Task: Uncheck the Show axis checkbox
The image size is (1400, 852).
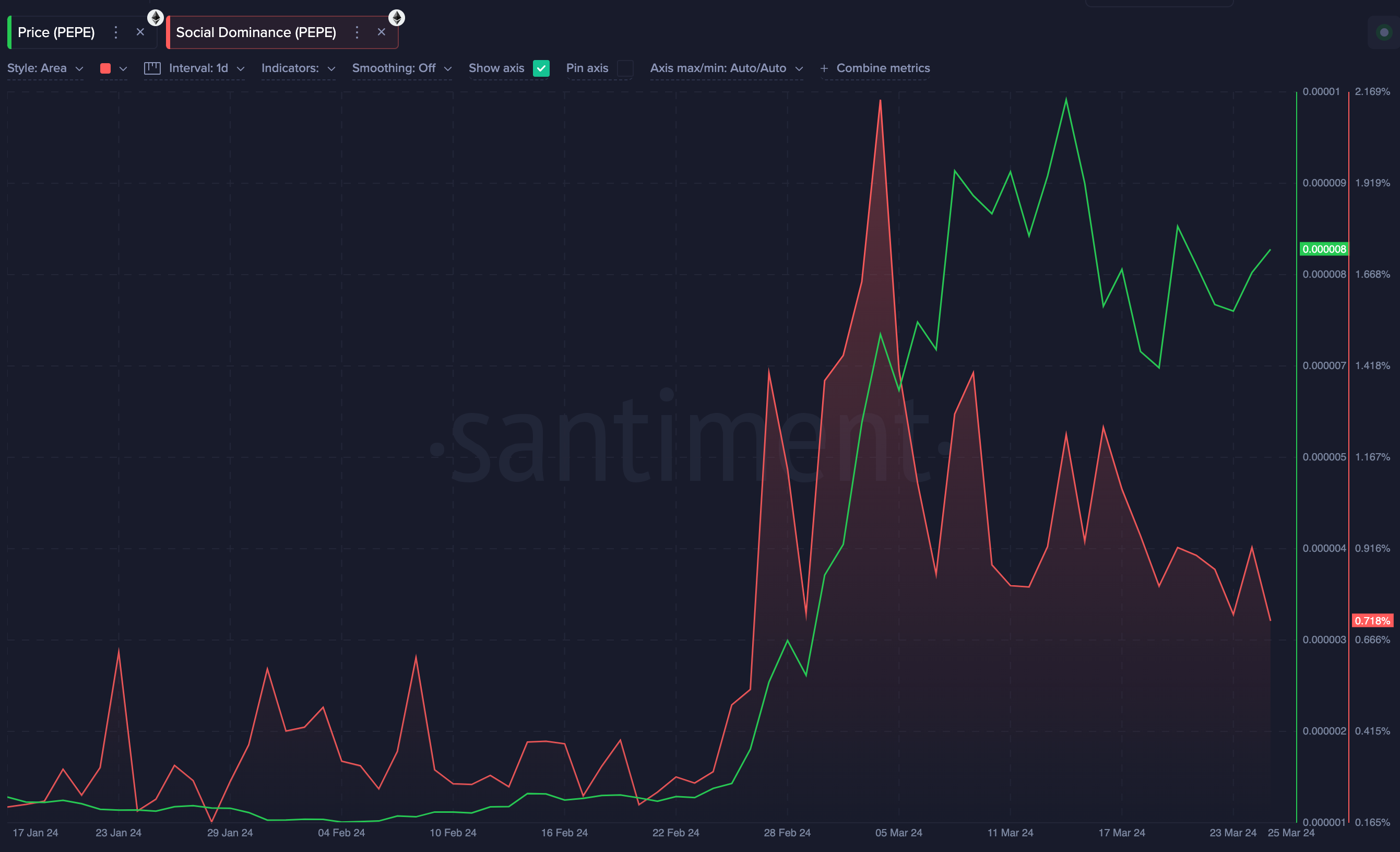Action: 541,68
